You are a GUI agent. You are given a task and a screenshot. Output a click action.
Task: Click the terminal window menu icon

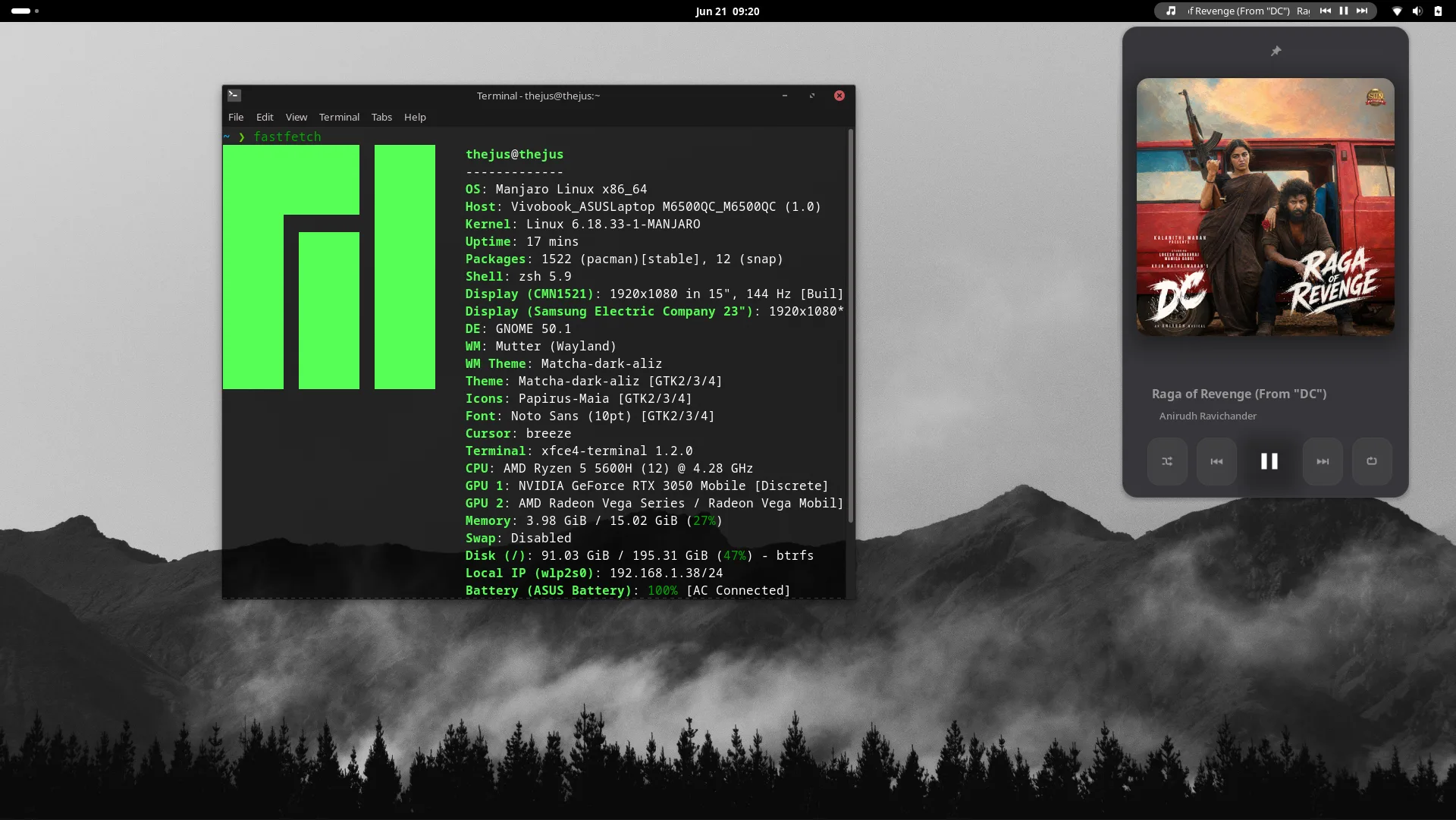(234, 96)
